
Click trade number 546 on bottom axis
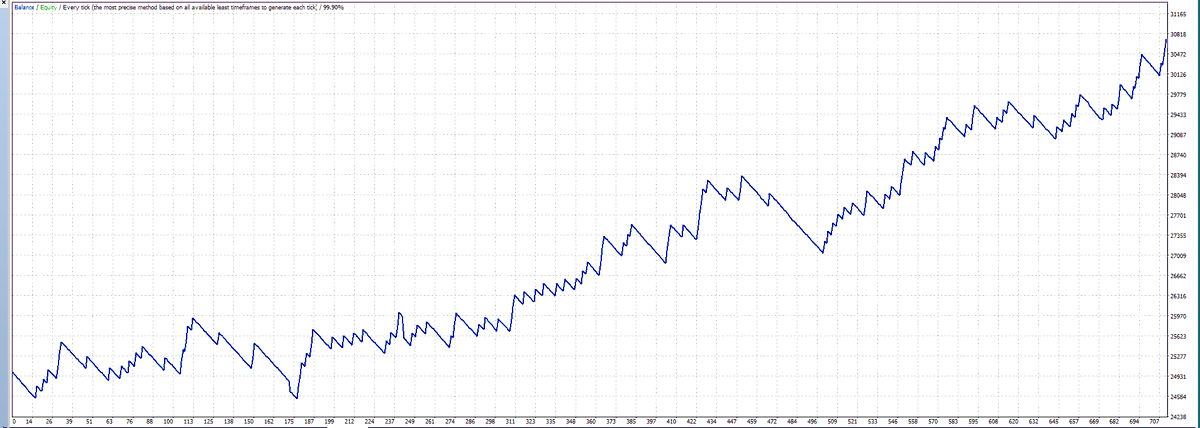(x=894, y=422)
